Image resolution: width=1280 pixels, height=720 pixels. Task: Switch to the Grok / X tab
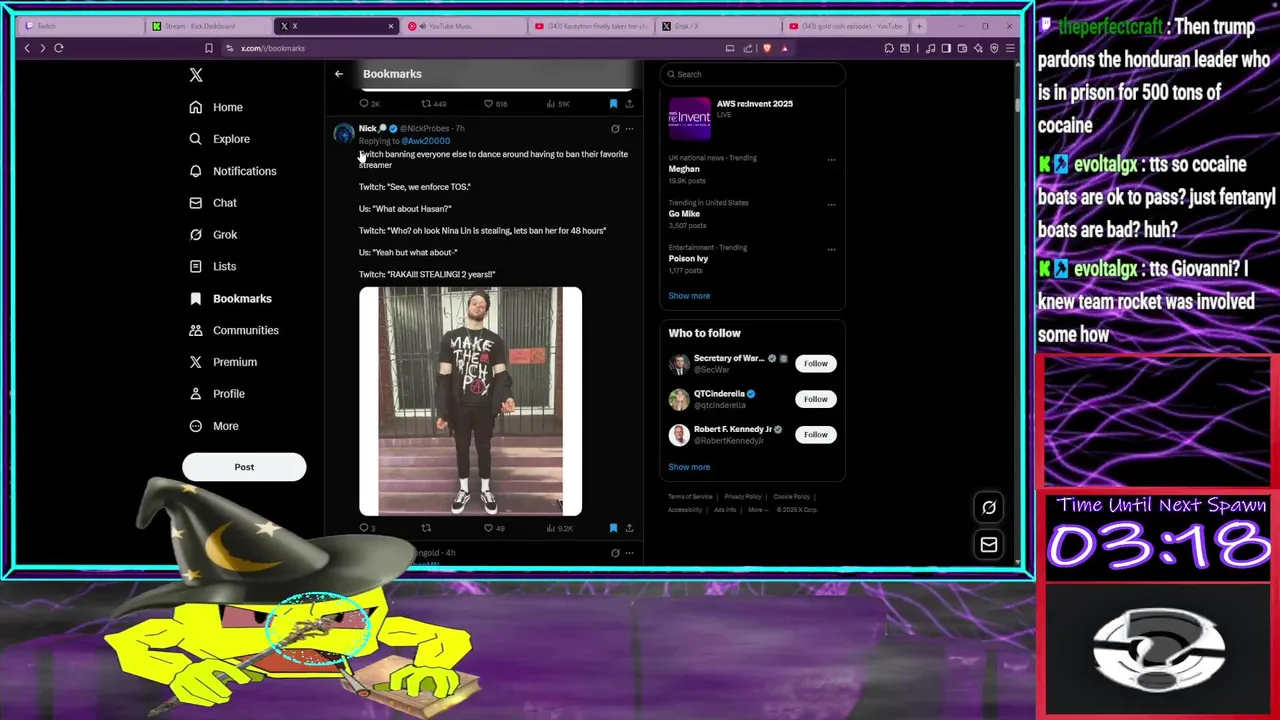click(716, 26)
